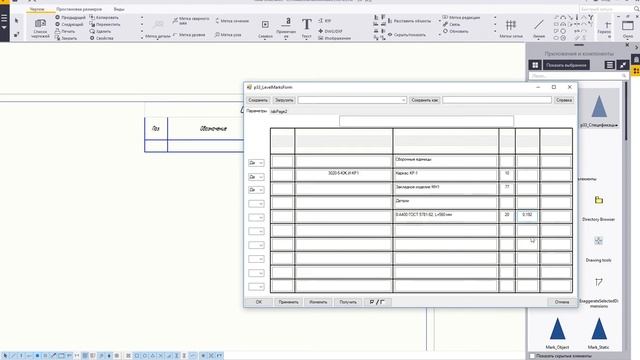640x360 pixels.
Task: Open the drawing list (Список чертежей)
Action: pyautogui.click(x=40, y=28)
